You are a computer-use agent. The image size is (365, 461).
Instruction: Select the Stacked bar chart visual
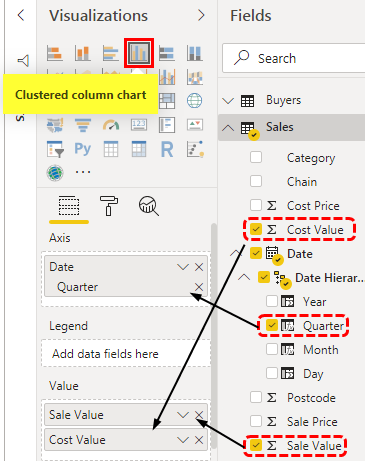pos(55,53)
